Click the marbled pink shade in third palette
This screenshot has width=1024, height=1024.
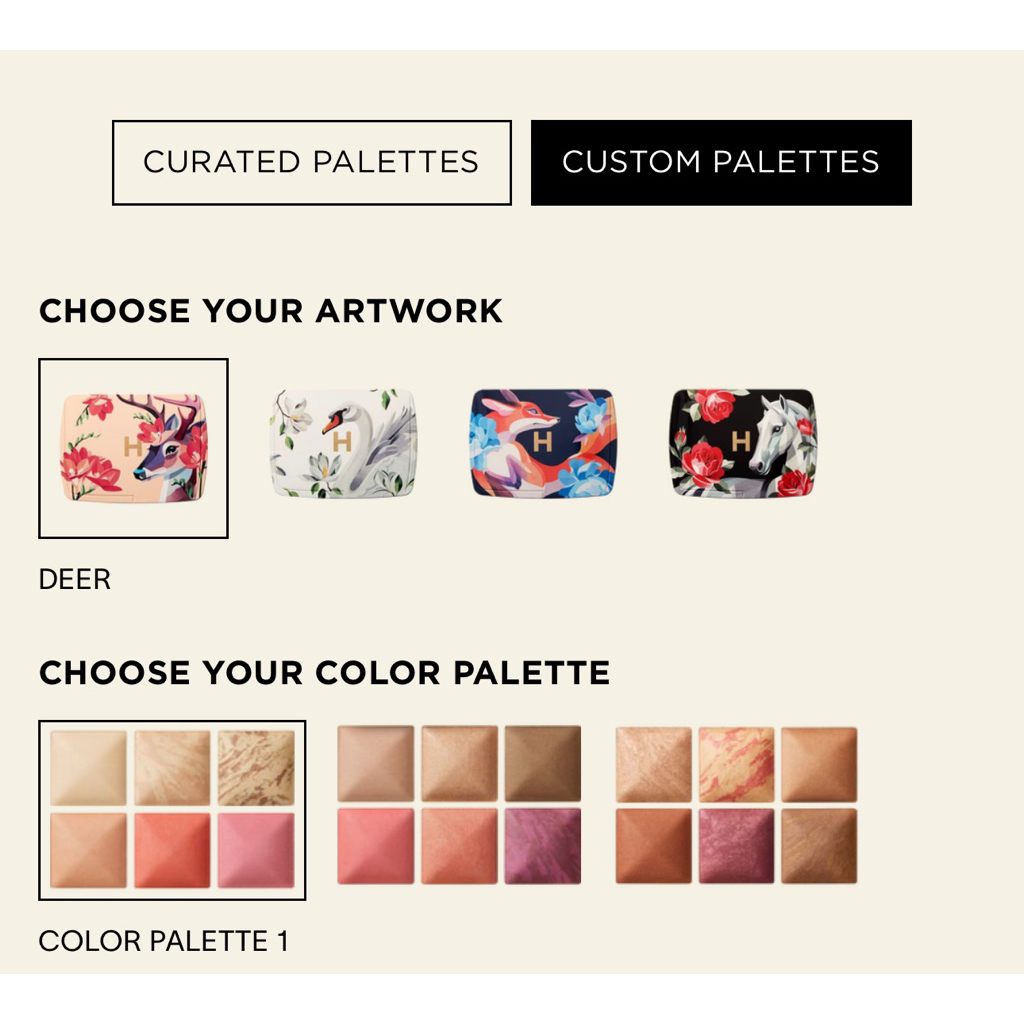point(736,765)
